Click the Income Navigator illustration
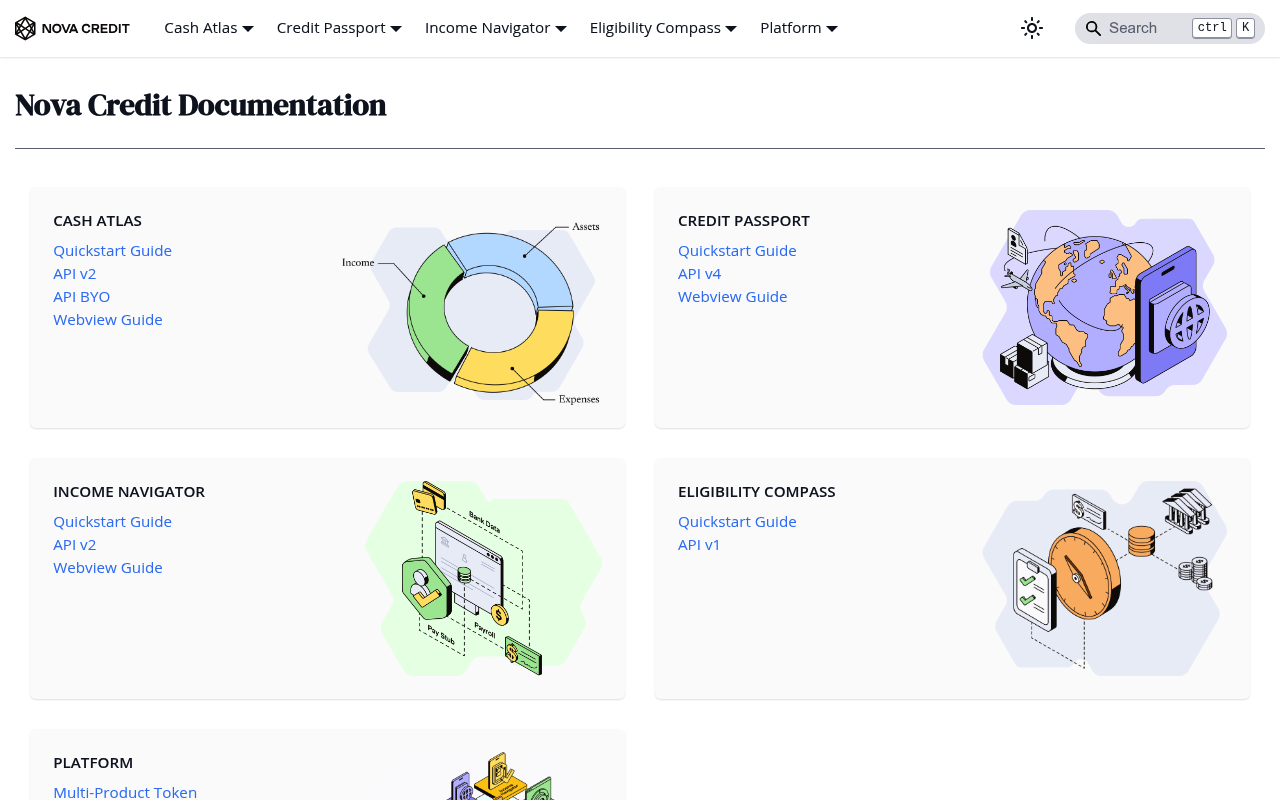 pos(483,579)
